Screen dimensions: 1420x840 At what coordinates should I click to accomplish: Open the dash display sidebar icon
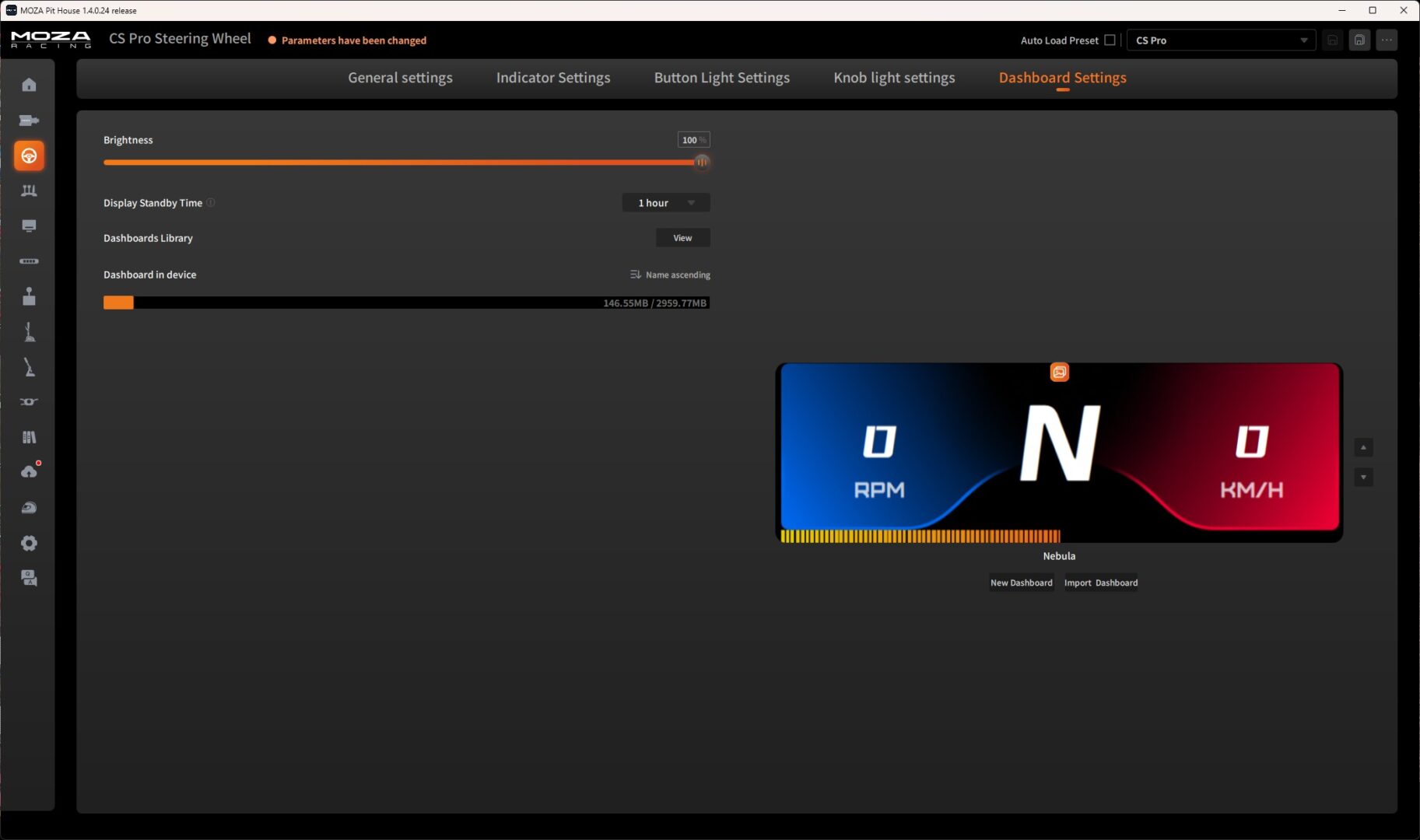click(x=29, y=226)
